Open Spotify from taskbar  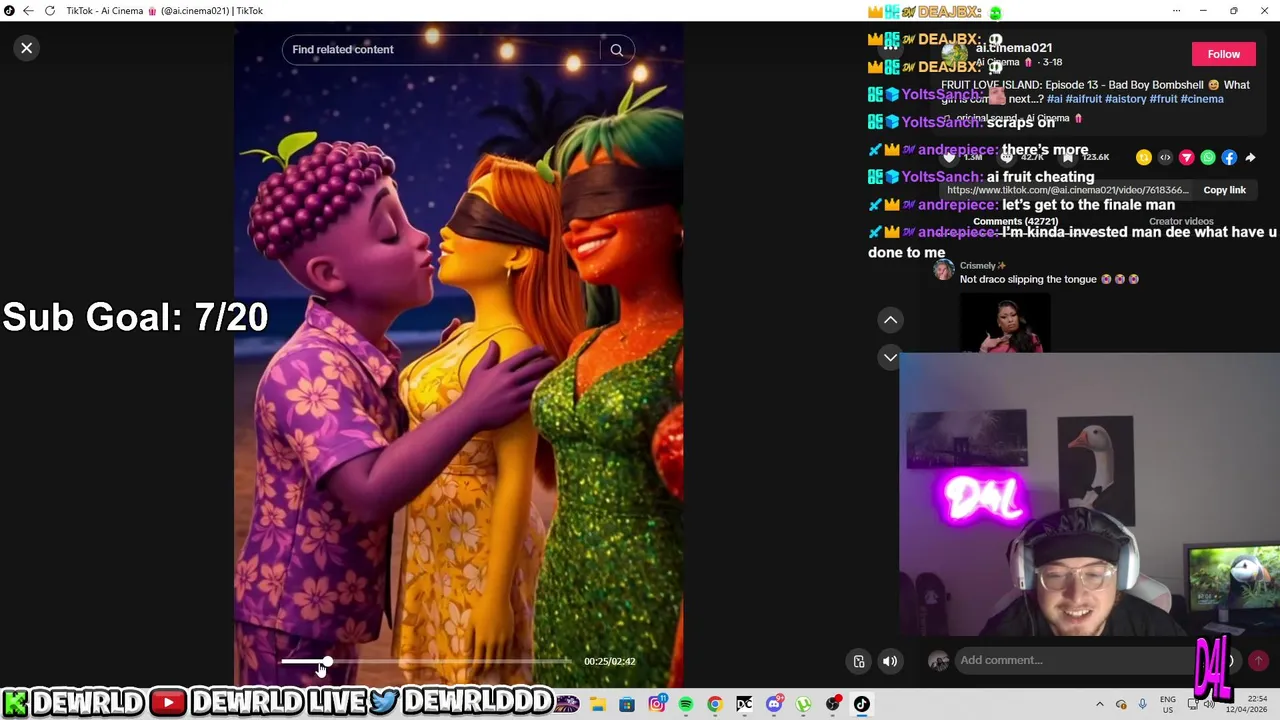pos(686,704)
